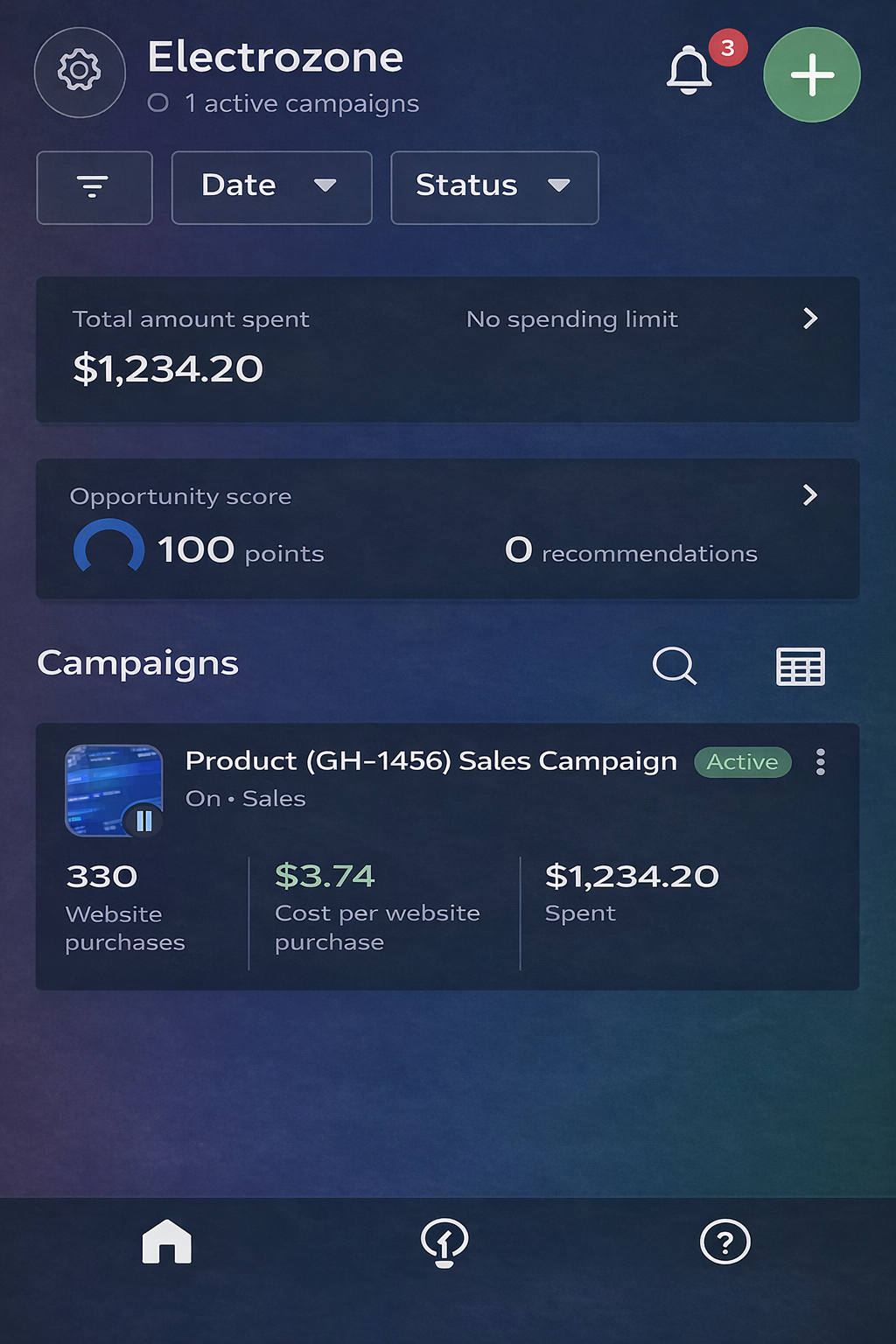Pause campaign via thumbnail pause button
896x1344 pixels.
tap(143, 820)
